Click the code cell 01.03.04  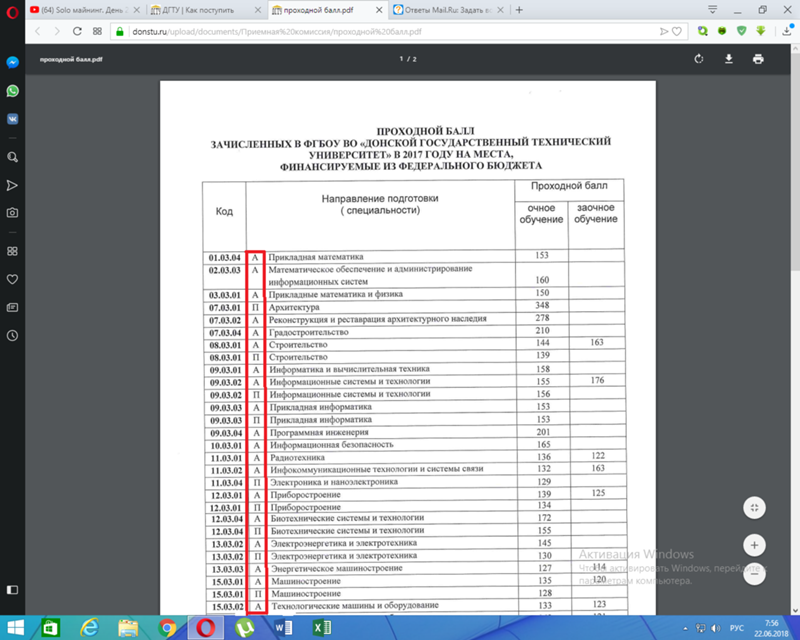(x=224, y=258)
